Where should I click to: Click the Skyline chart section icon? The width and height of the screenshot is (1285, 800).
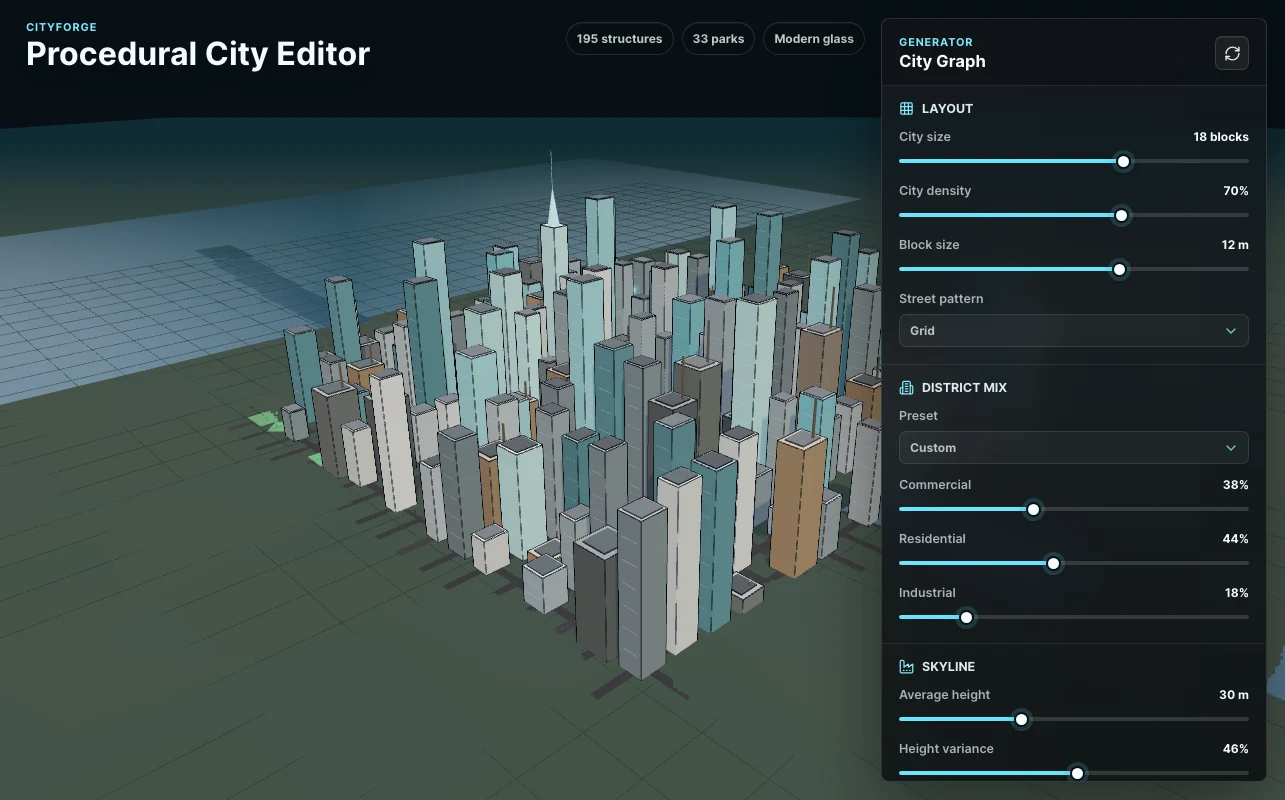click(907, 666)
